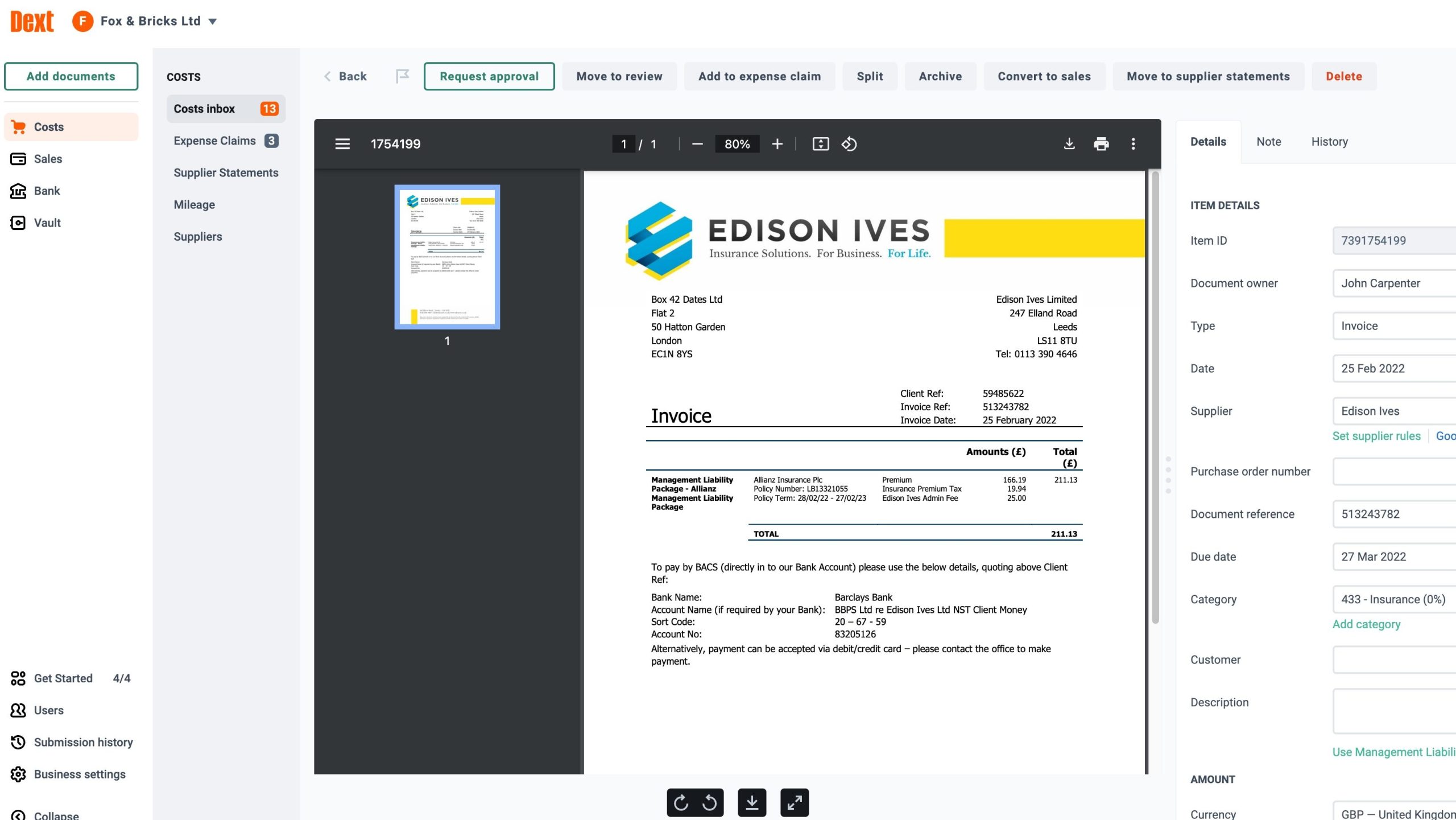
Task: Open Submission history
Action: [71, 742]
